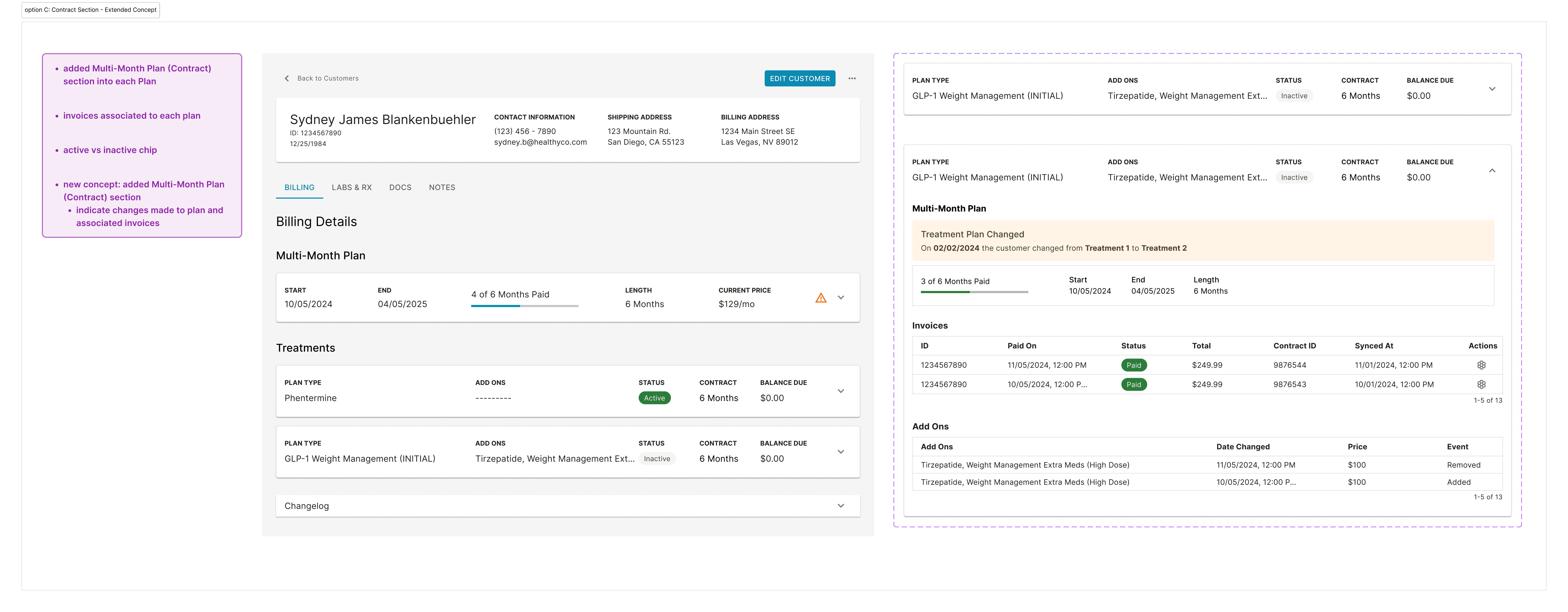
Task: Click the Removed event cell
Action: point(1463,465)
